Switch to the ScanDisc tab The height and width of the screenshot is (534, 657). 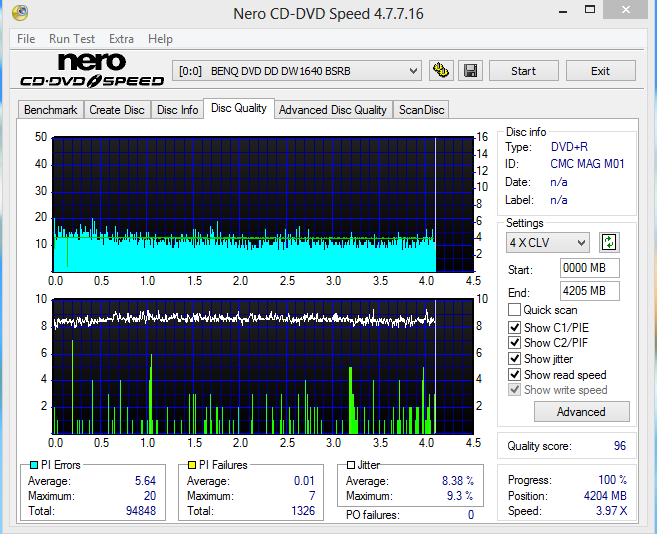click(x=422, y=110)
